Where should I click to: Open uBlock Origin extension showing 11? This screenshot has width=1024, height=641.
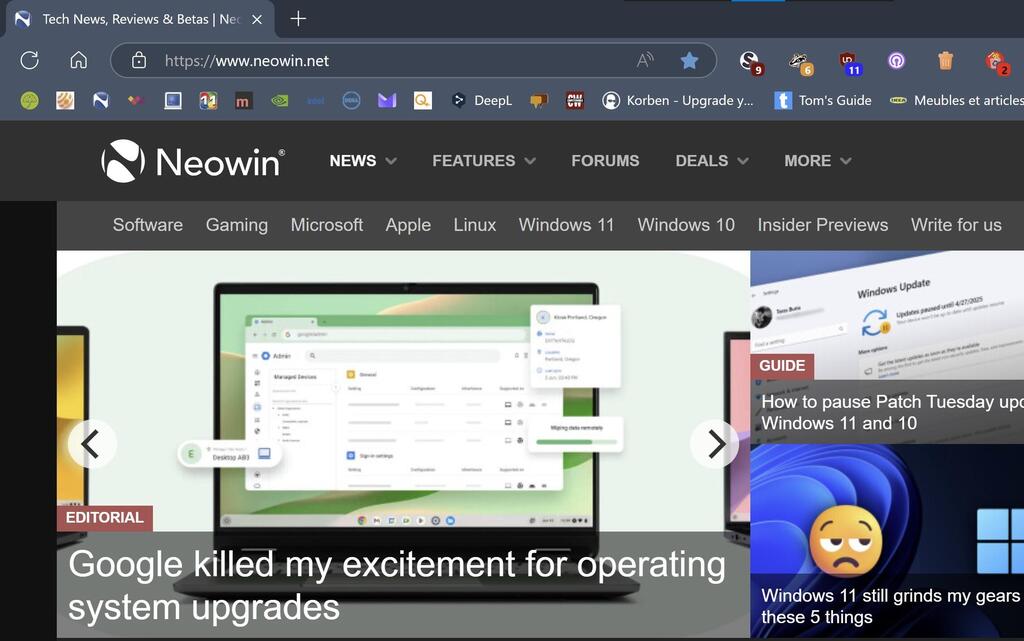click(x=850, y=63)
